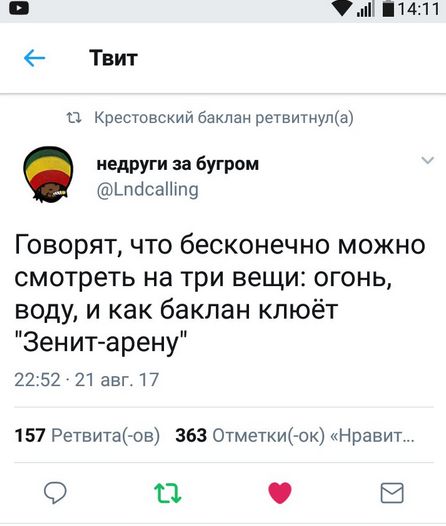Viewport: 446px width, 526px height.
Task: View the 157 Ретвита(-ов) list
Action: [x=87, y=435]
